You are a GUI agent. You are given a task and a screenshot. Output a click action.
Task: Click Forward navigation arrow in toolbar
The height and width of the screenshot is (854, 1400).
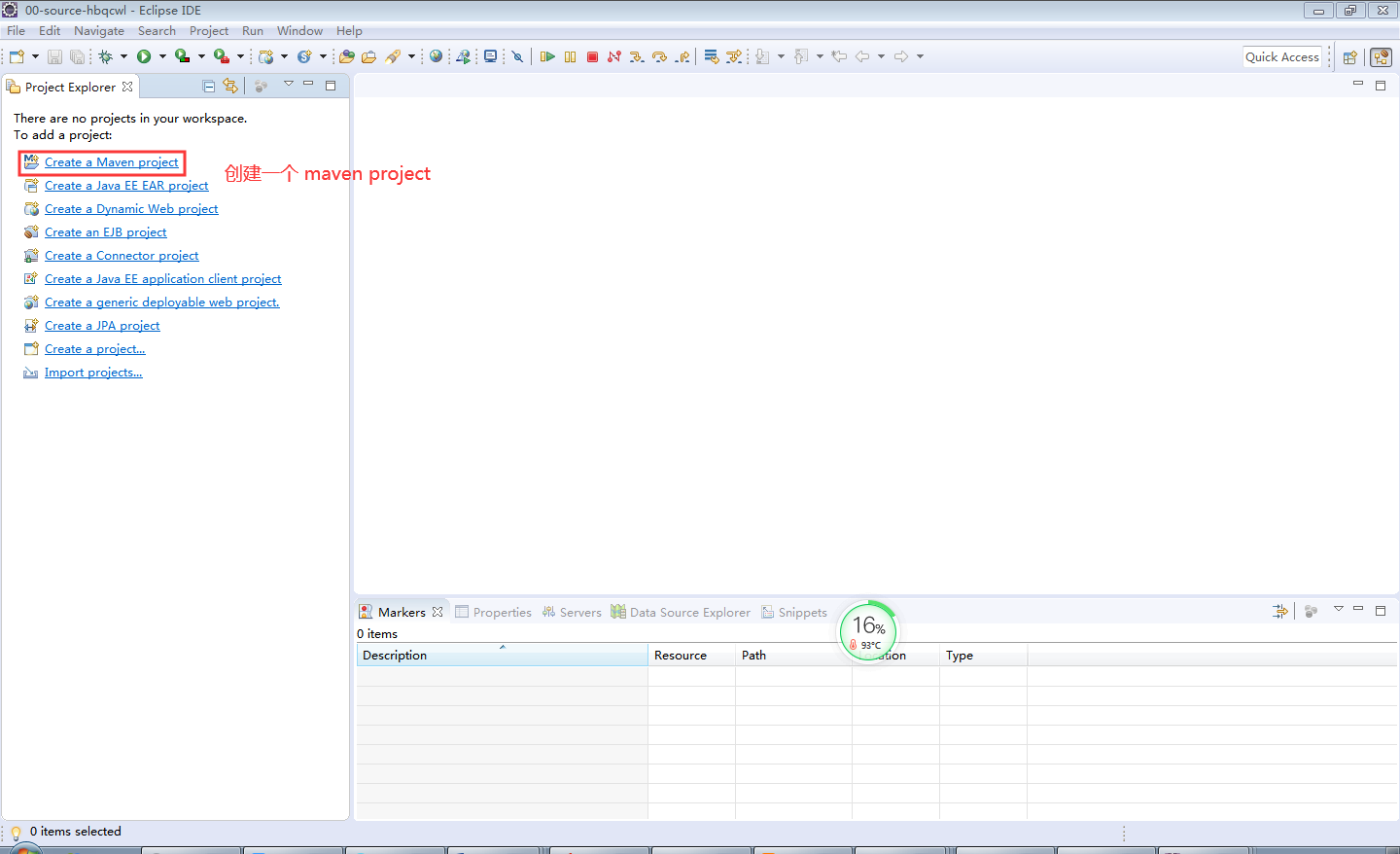point(901,56)
